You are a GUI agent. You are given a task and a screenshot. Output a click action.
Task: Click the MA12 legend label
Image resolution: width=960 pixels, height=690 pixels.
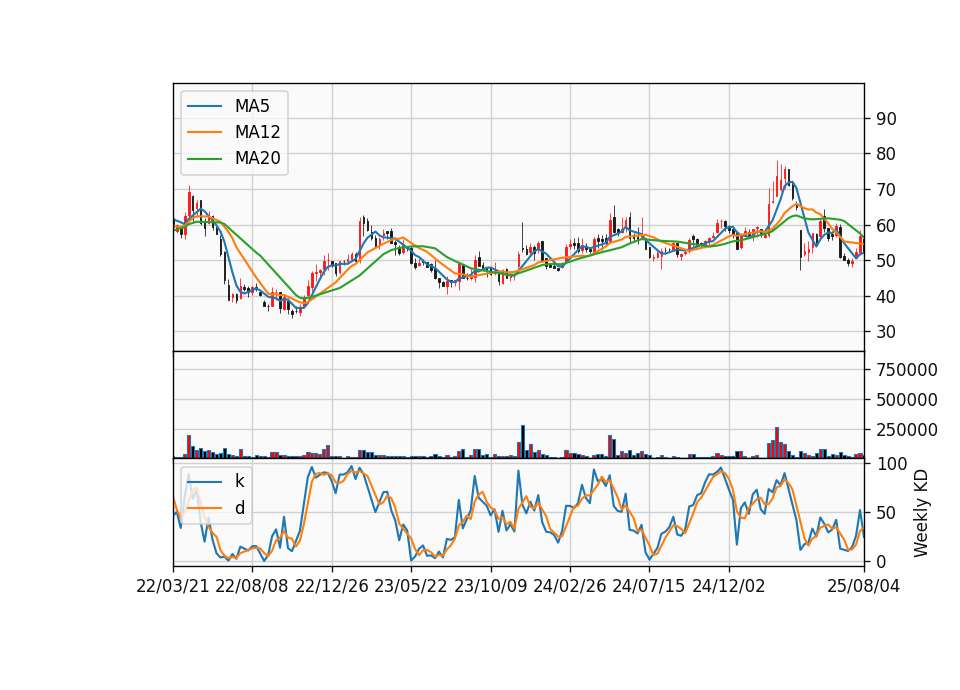(257, 132)
